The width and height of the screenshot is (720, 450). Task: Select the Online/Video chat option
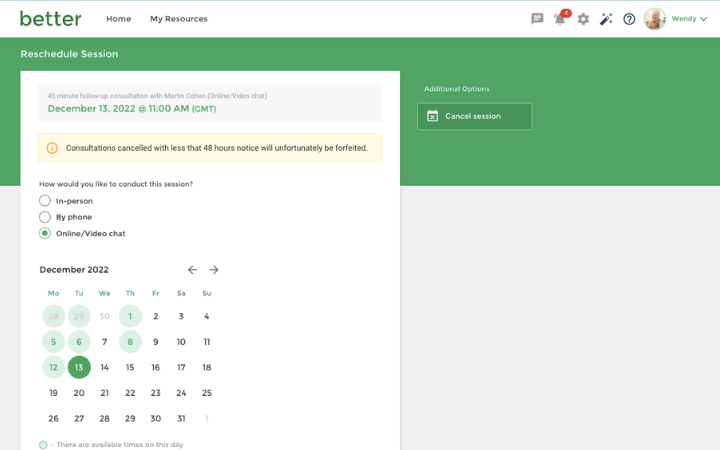(82, 233)
